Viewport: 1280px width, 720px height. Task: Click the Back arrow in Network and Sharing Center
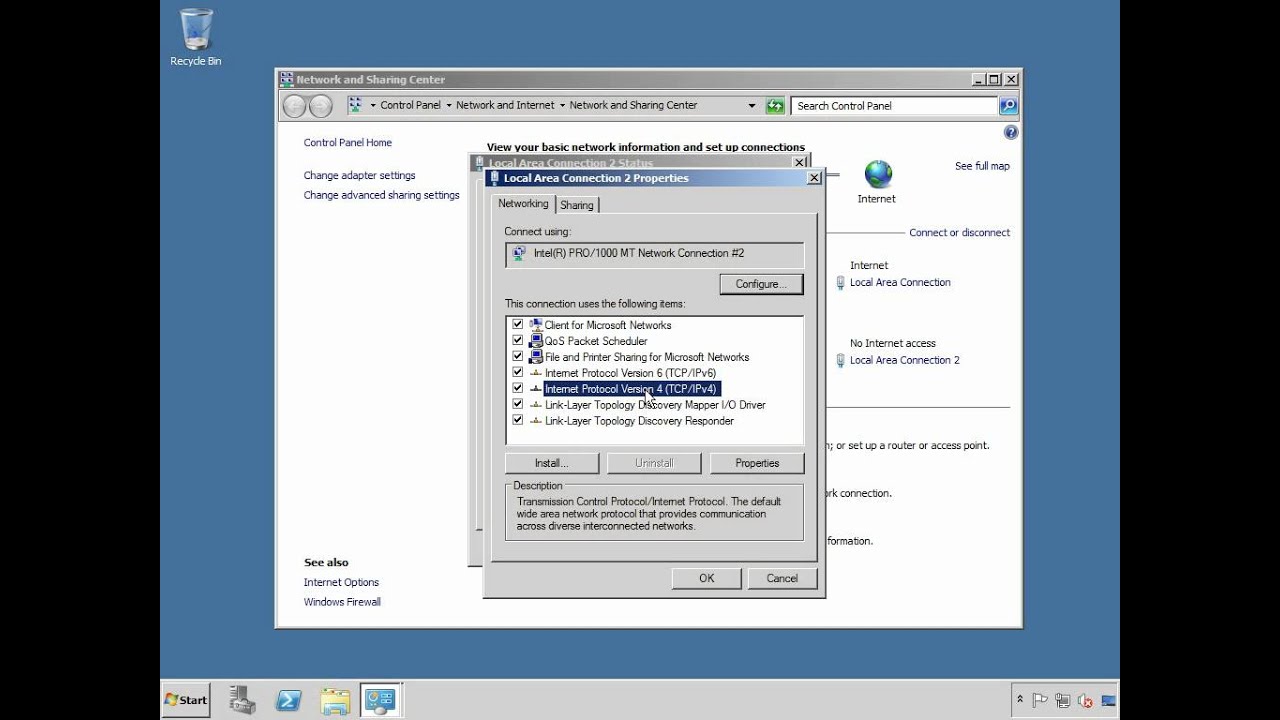[294, 105]
